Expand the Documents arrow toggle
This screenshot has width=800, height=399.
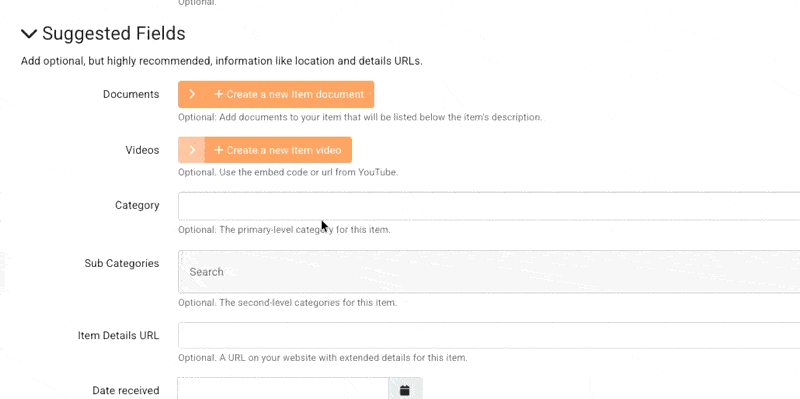tap(192, 94)
